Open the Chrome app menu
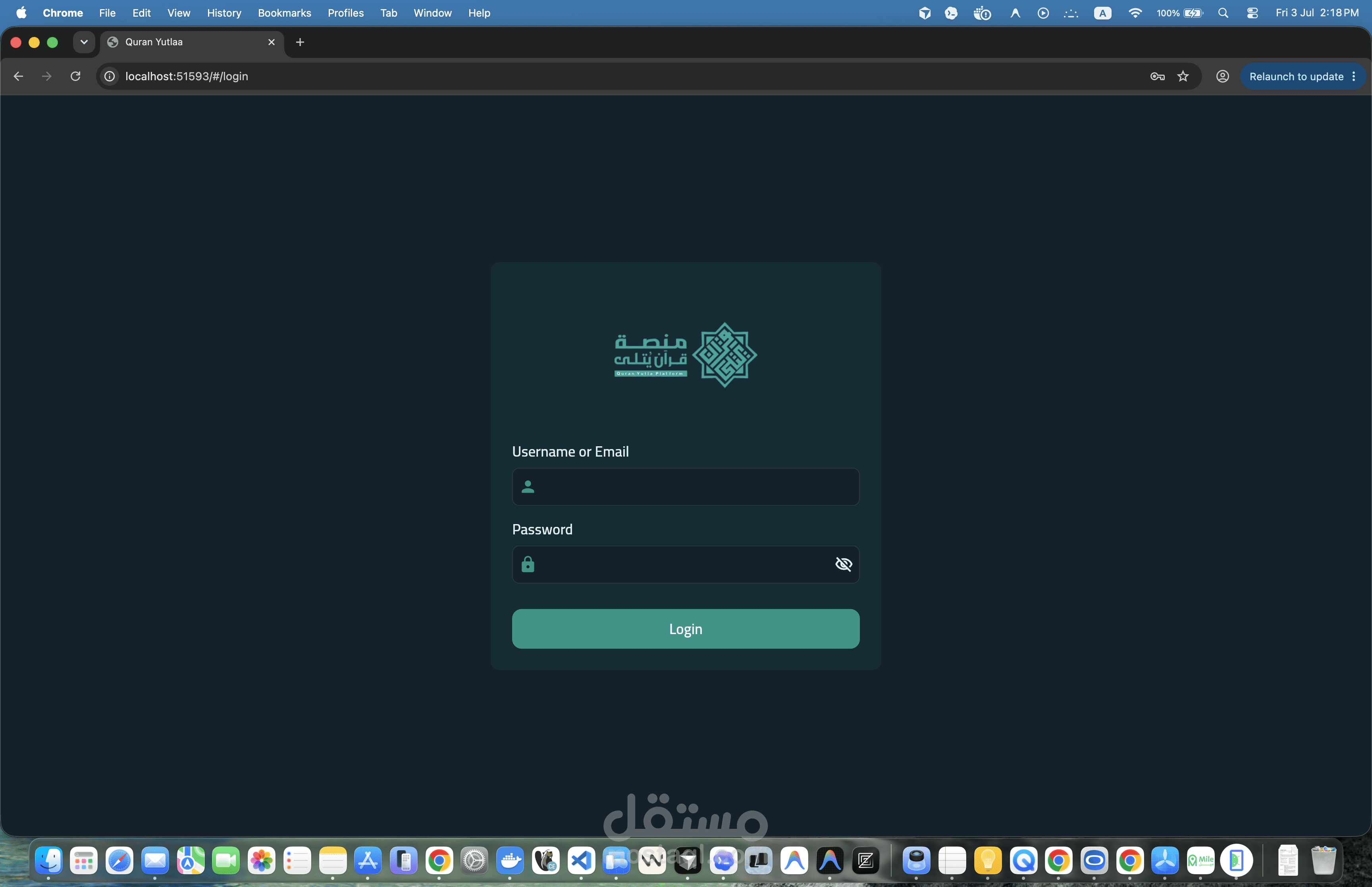1372x887 pixels. [63, 13]
